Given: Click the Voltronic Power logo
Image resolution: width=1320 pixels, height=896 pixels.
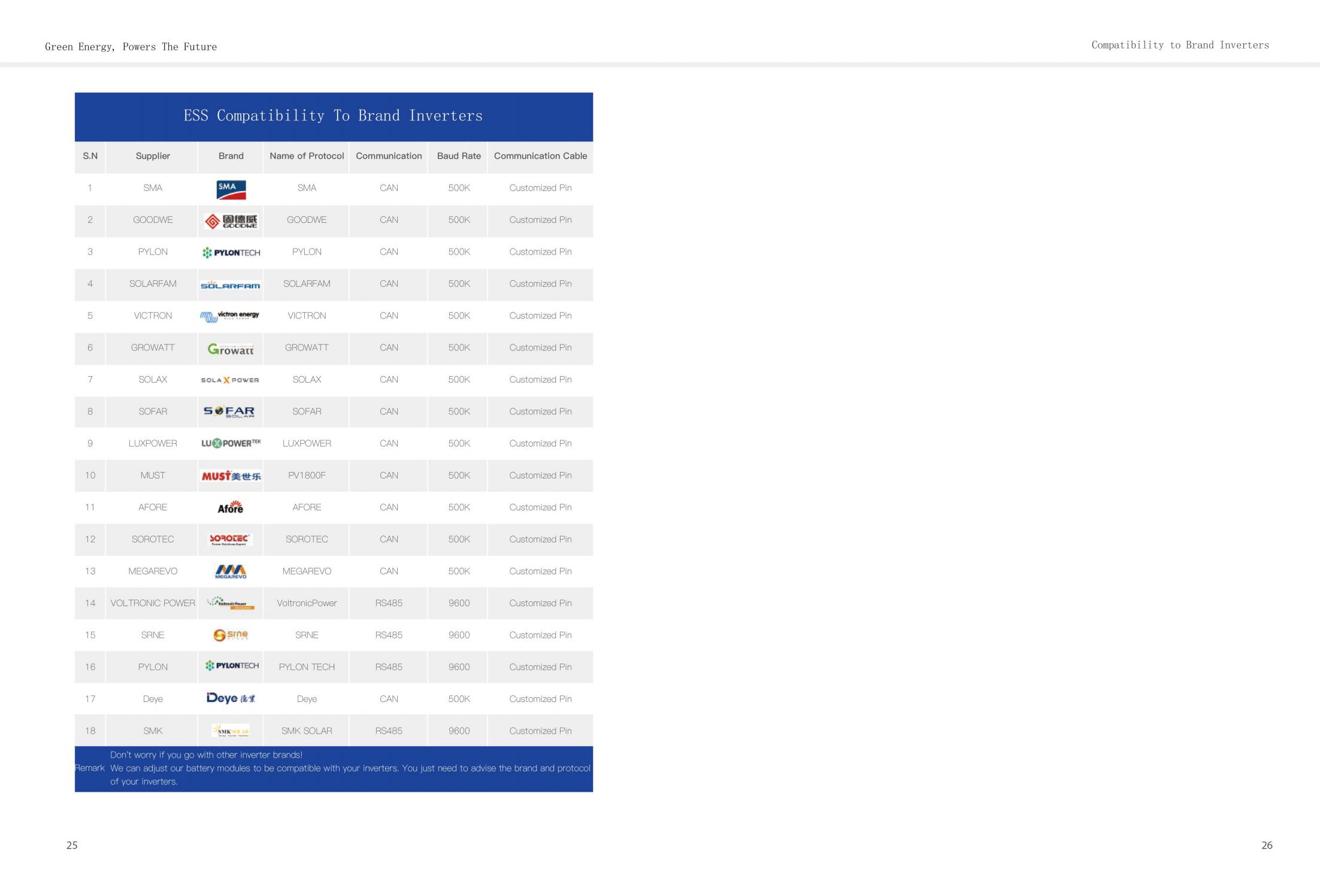Looking at the screenshot, I should pos(231,603).
